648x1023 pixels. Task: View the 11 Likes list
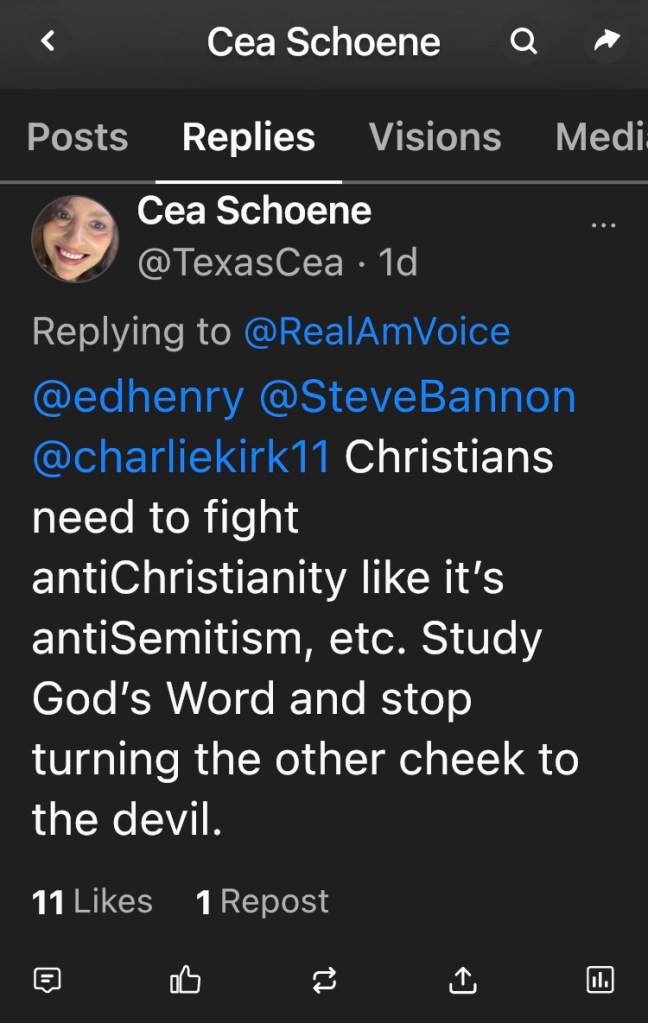point(92,902)
